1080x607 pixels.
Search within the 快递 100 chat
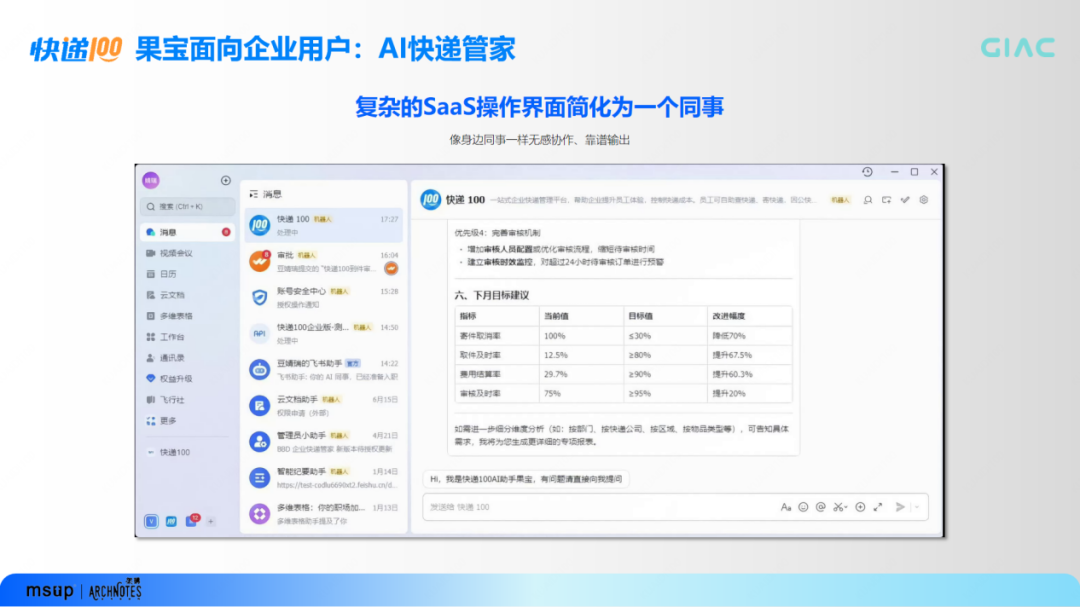click(x=868, y=200)
